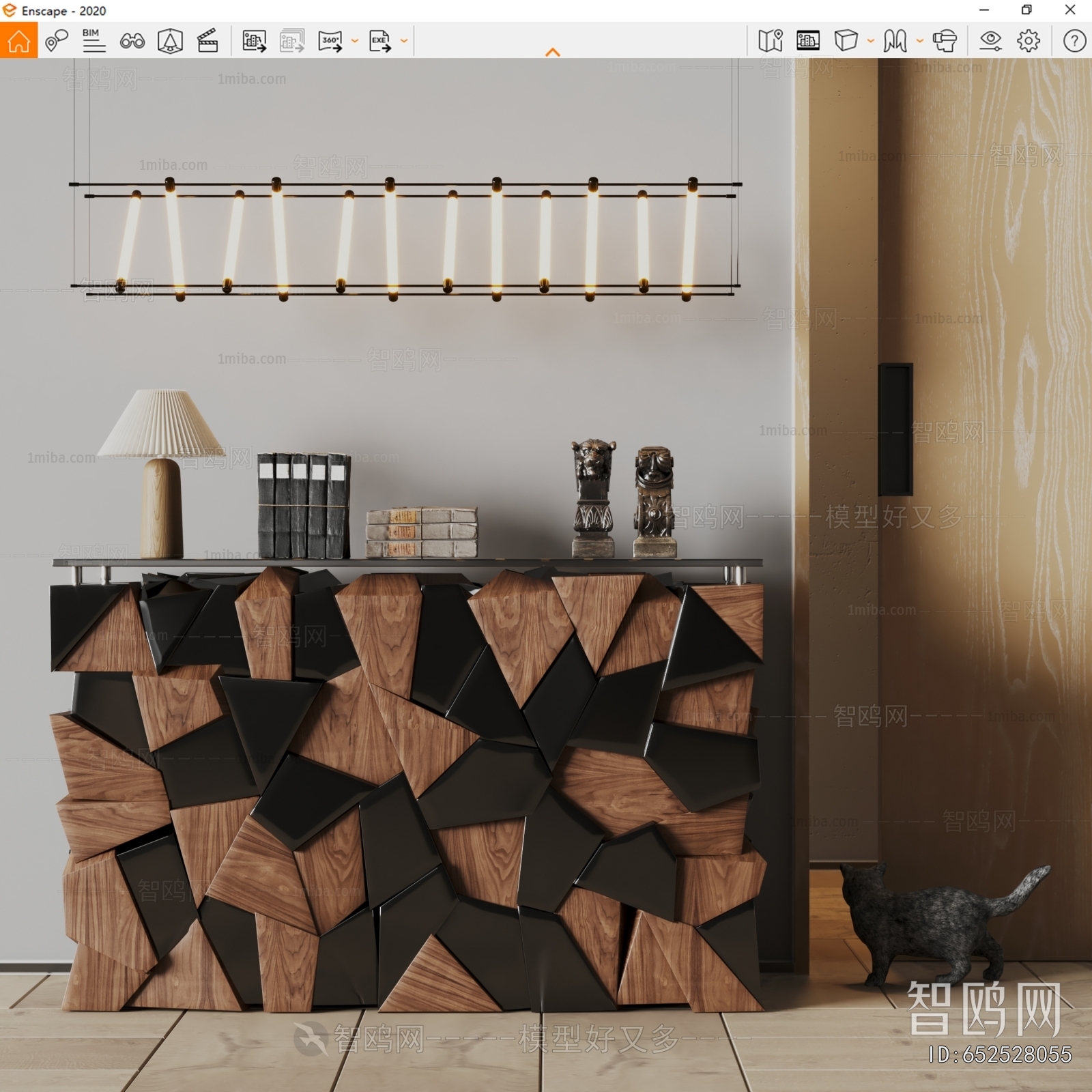Restore down the Enscape window

click(1026, 10)
